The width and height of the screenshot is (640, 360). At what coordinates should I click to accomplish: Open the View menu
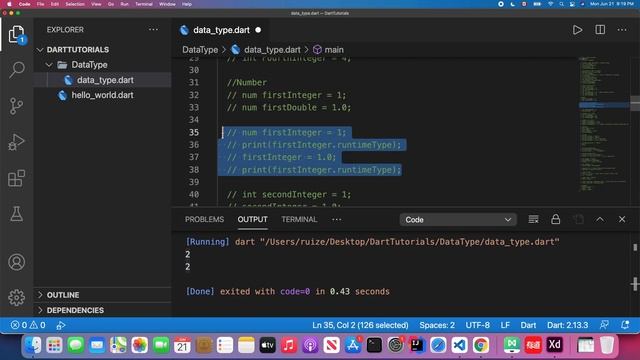click(96, 4)
